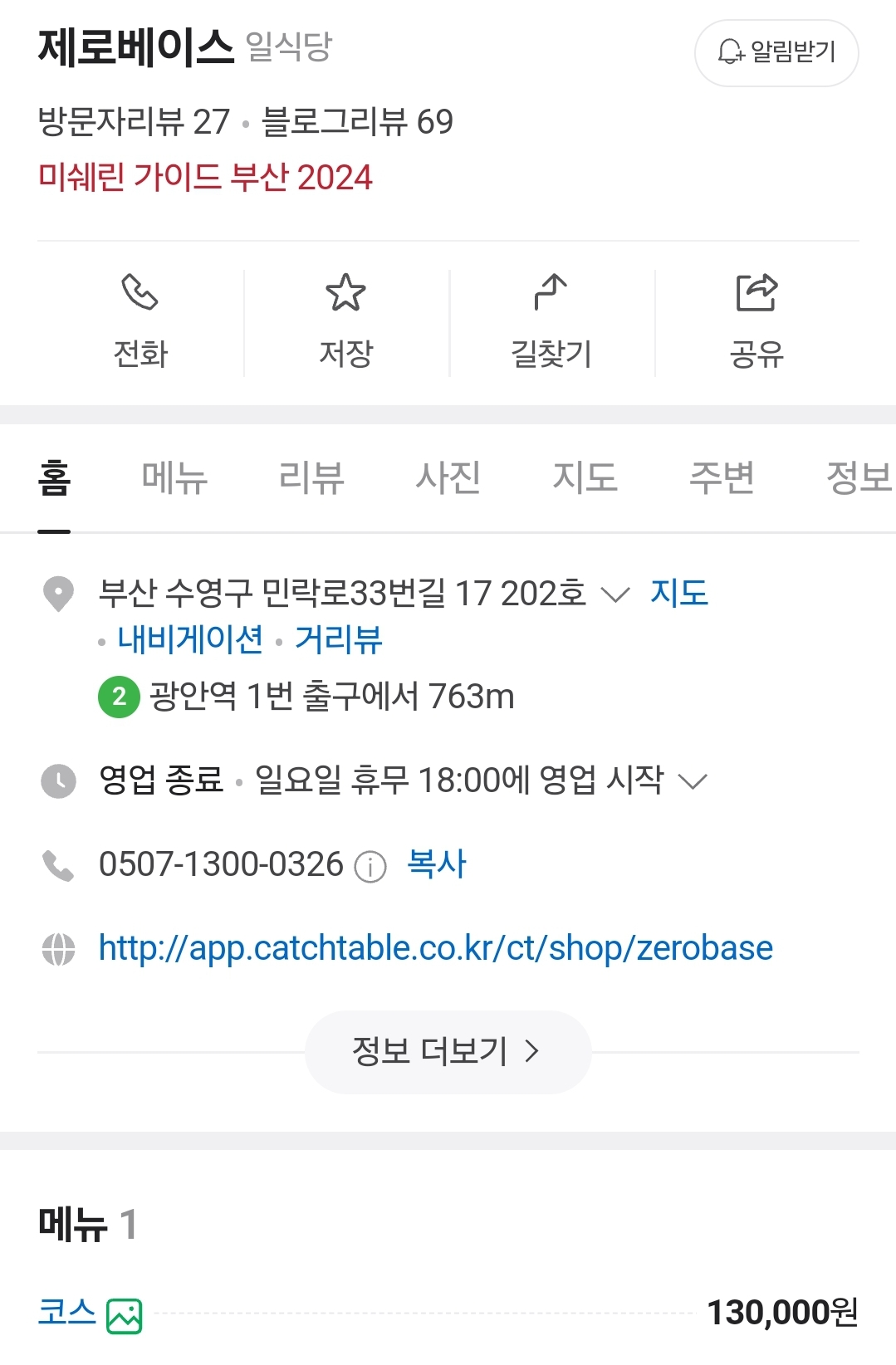Expand the business hours chevron

[692, 781]
